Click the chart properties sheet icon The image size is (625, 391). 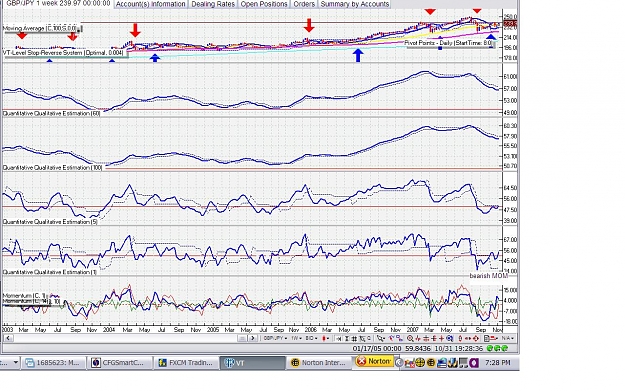coord(486,338)
